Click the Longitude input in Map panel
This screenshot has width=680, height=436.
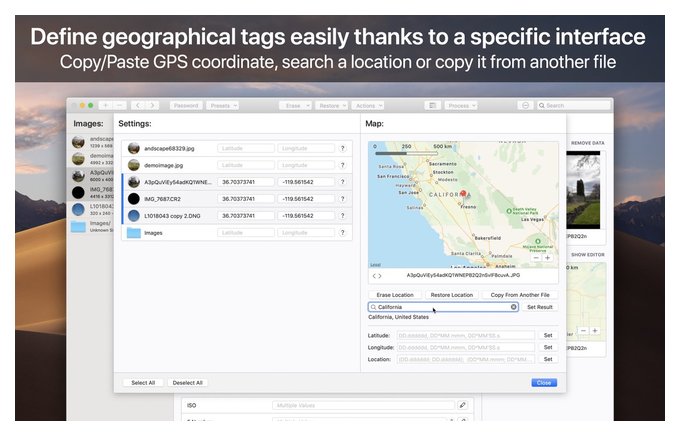click(x=466, y=347)
